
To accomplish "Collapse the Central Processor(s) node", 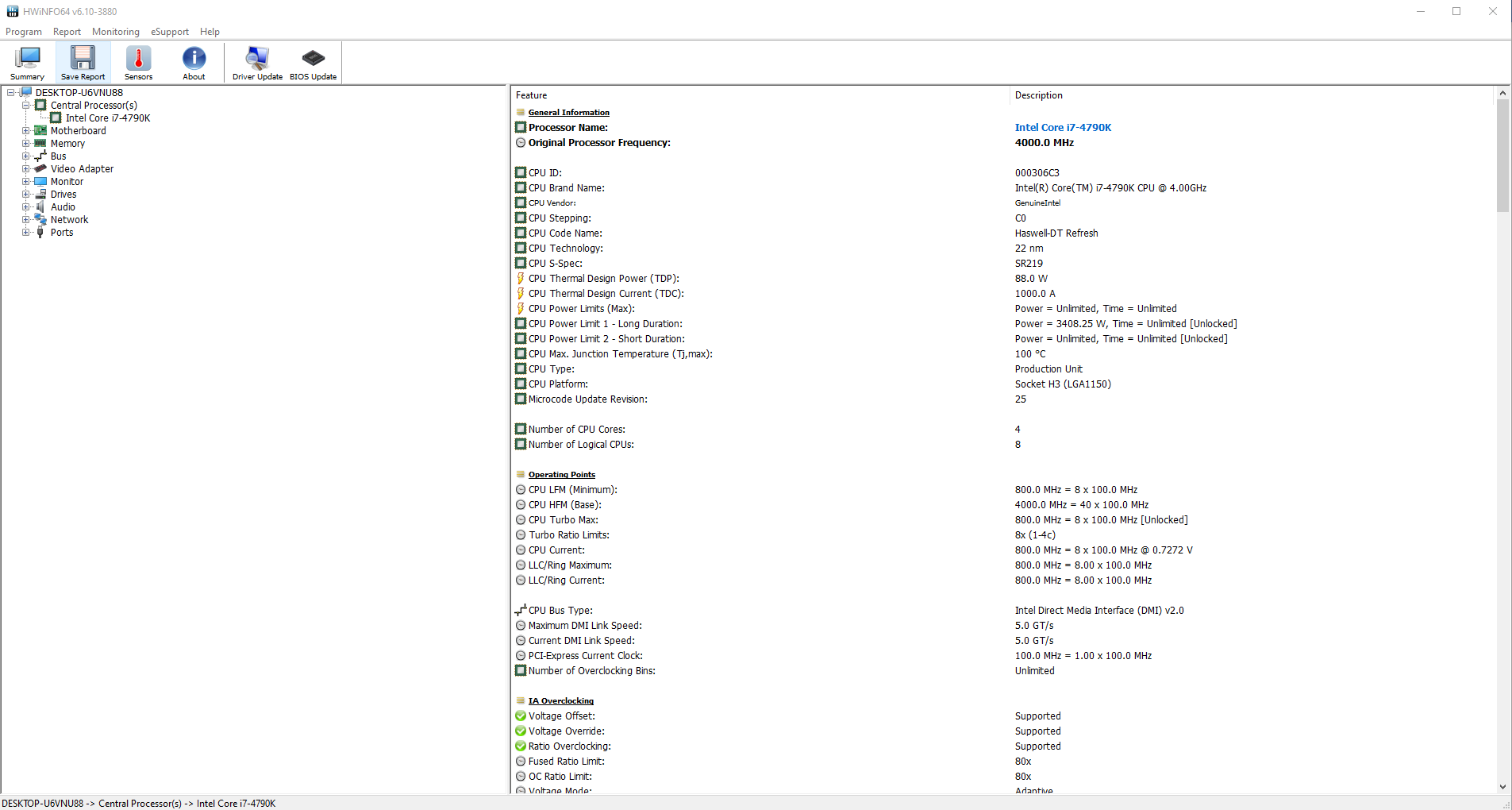I will (25, 106).
